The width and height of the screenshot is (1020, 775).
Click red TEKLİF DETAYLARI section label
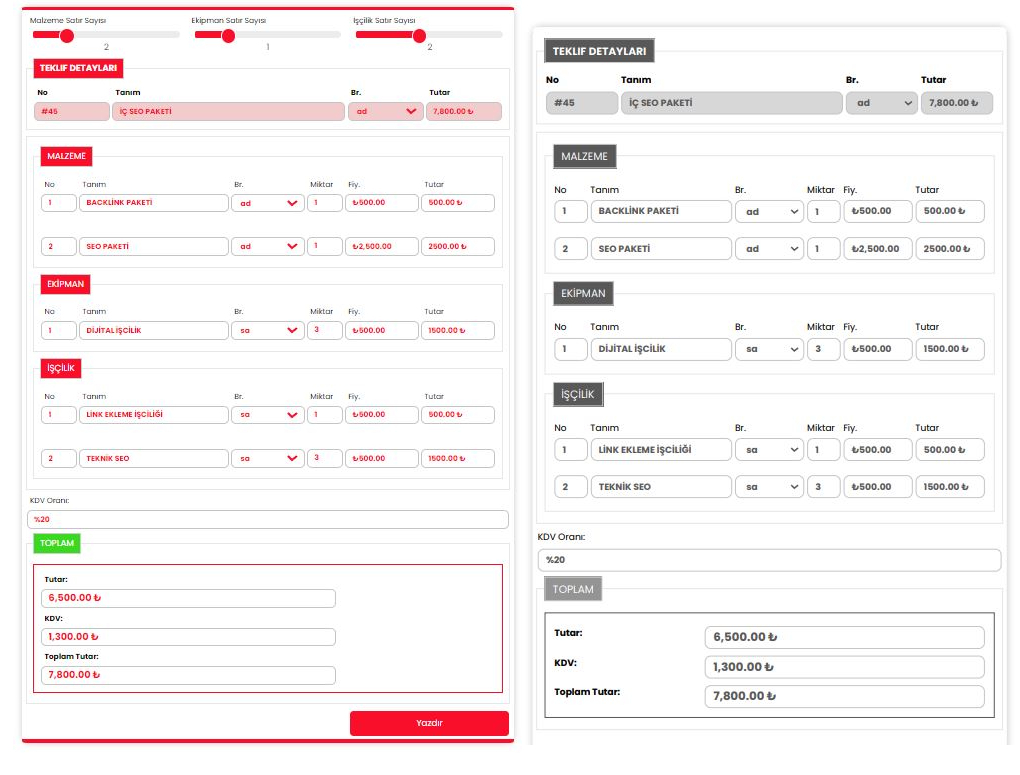point(78,68)
